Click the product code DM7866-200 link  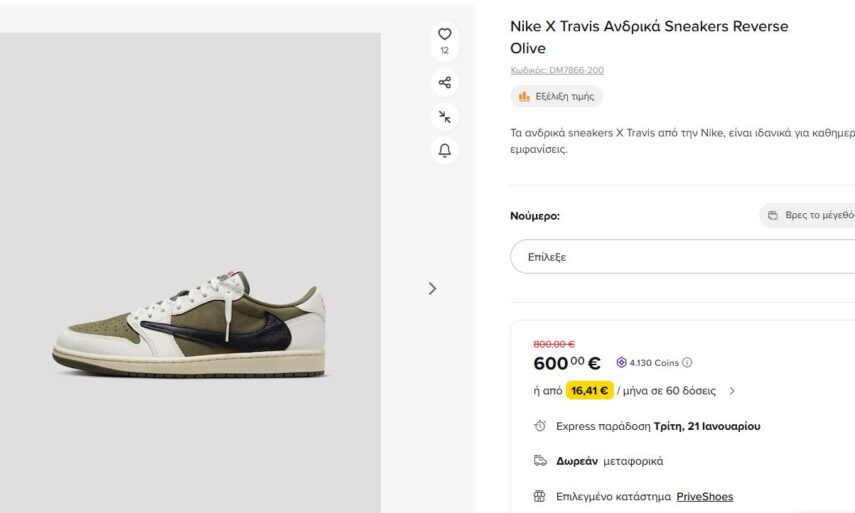pos(557,71)
